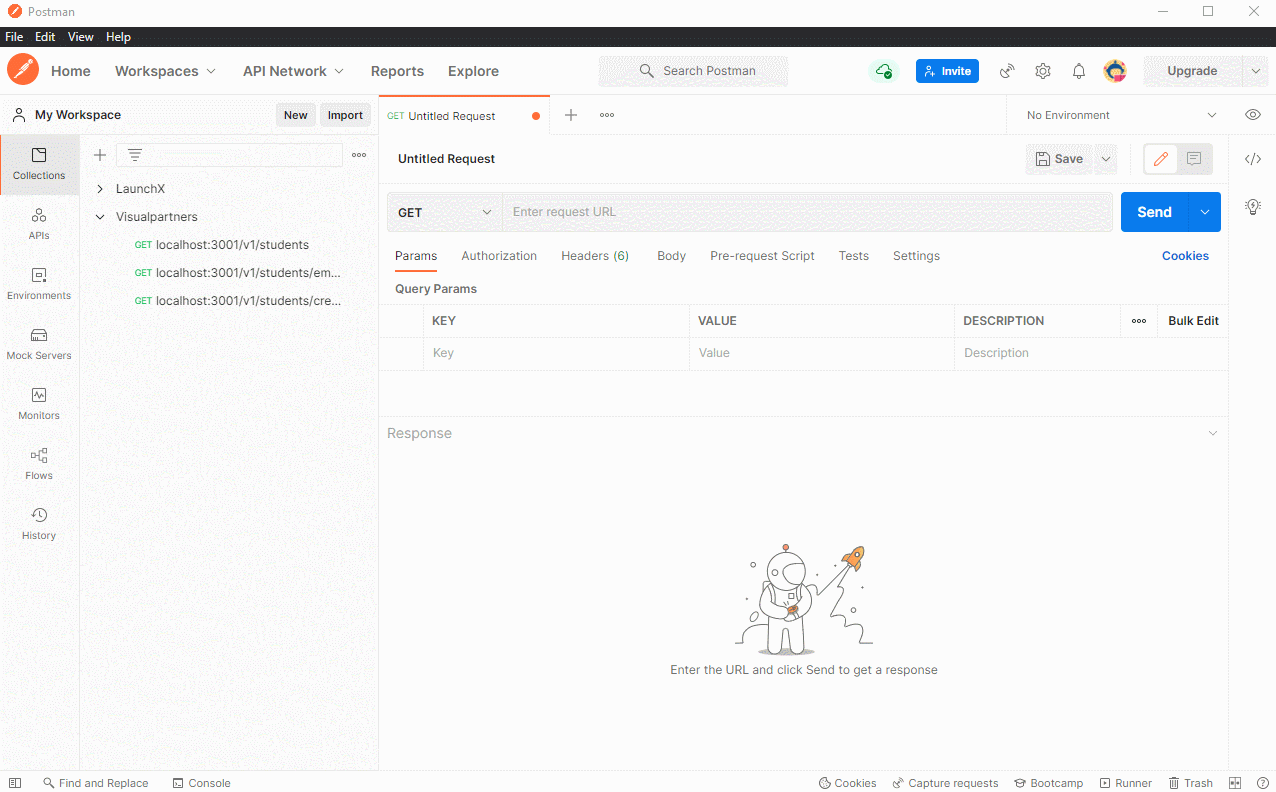Click Bulk Edit for query params
This screenshot has width=1276, height=792.
tap(1193, 321)
